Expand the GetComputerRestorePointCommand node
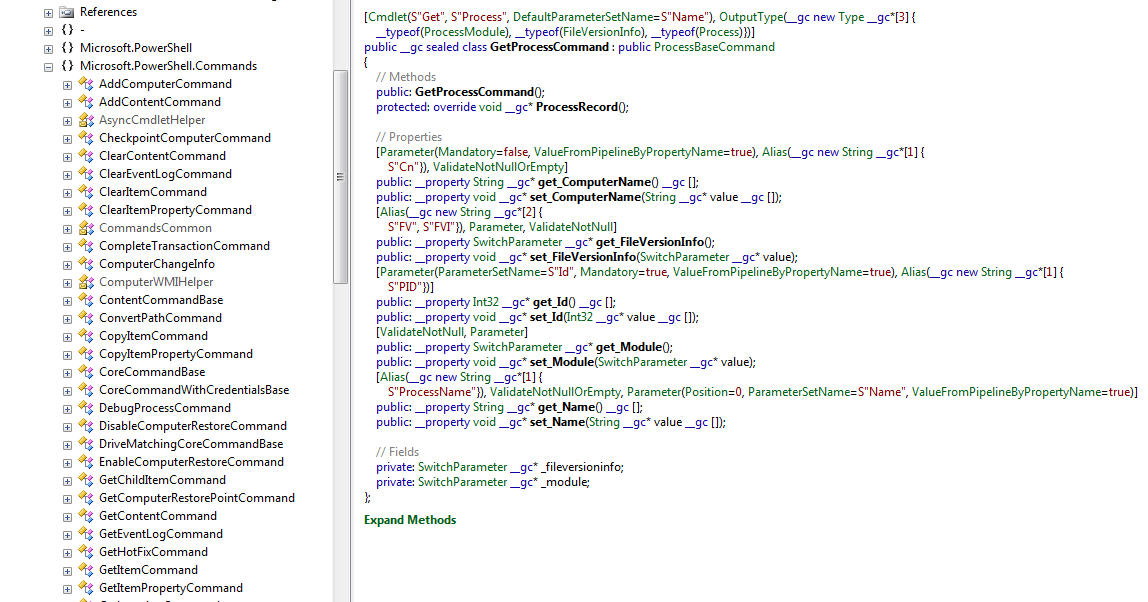The width and height of the screenshot is (1148, 602). coord(67,499)
